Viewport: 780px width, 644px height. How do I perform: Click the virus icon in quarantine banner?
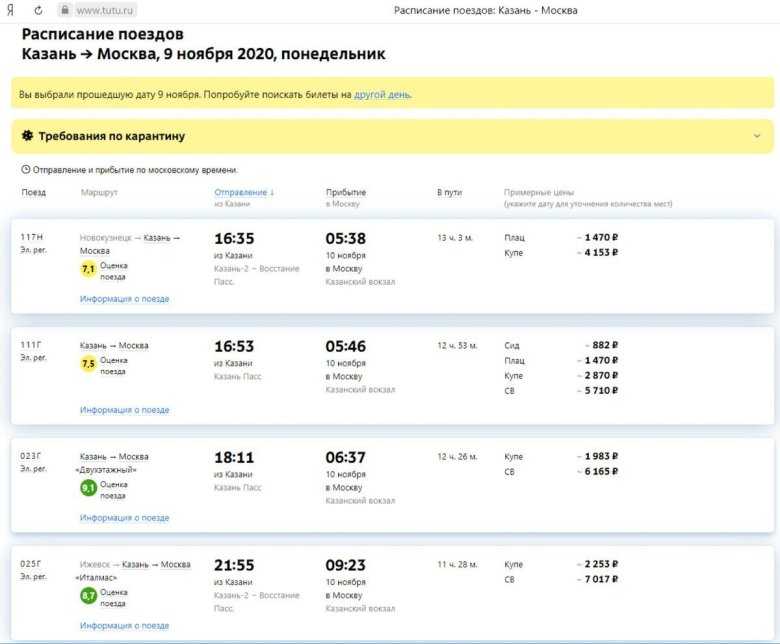coord(27,136)
